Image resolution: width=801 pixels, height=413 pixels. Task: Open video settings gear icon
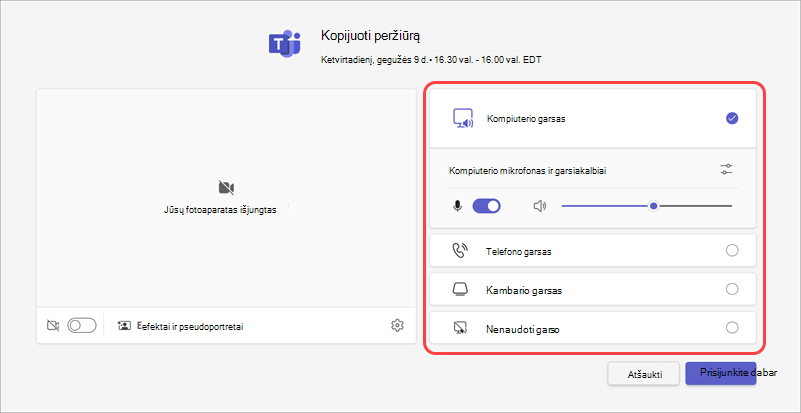pyautogui.click(x=397, y=325)
